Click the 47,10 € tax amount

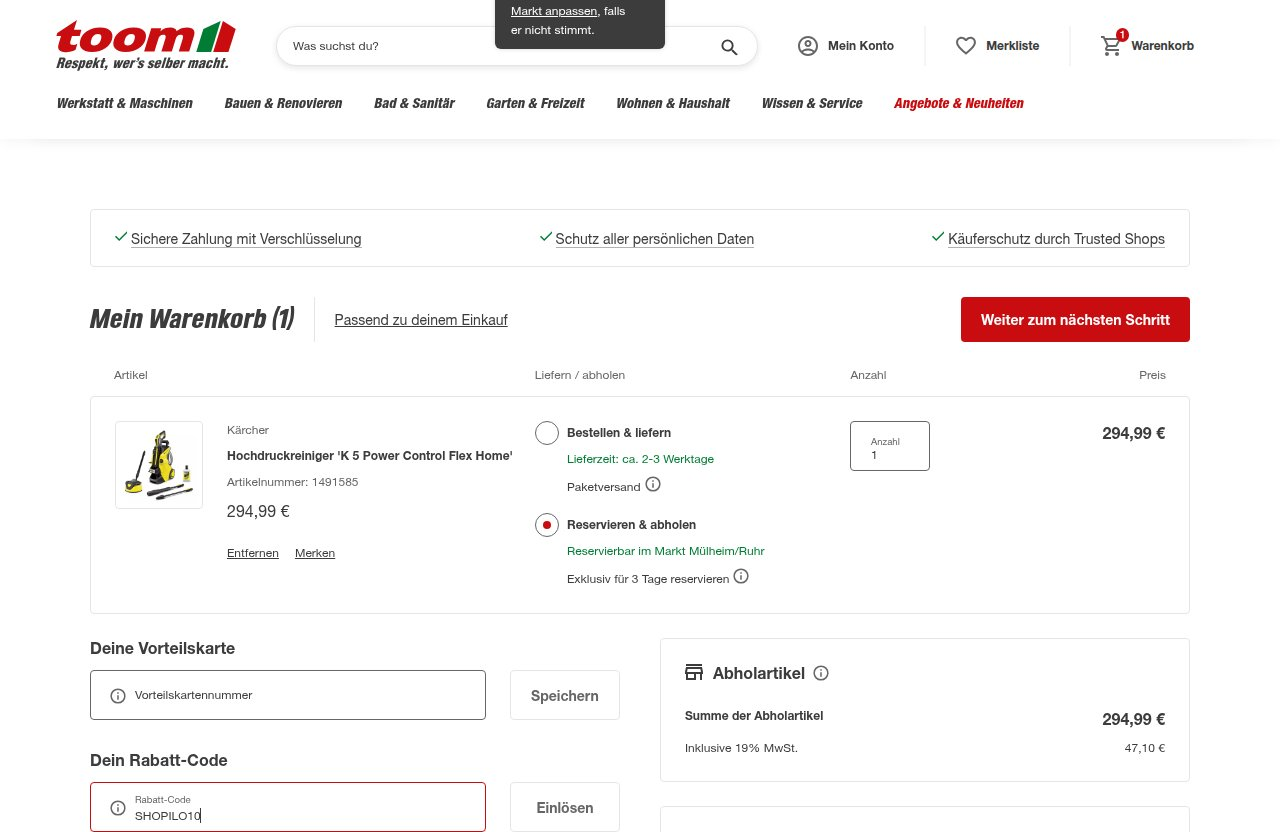1145,748
